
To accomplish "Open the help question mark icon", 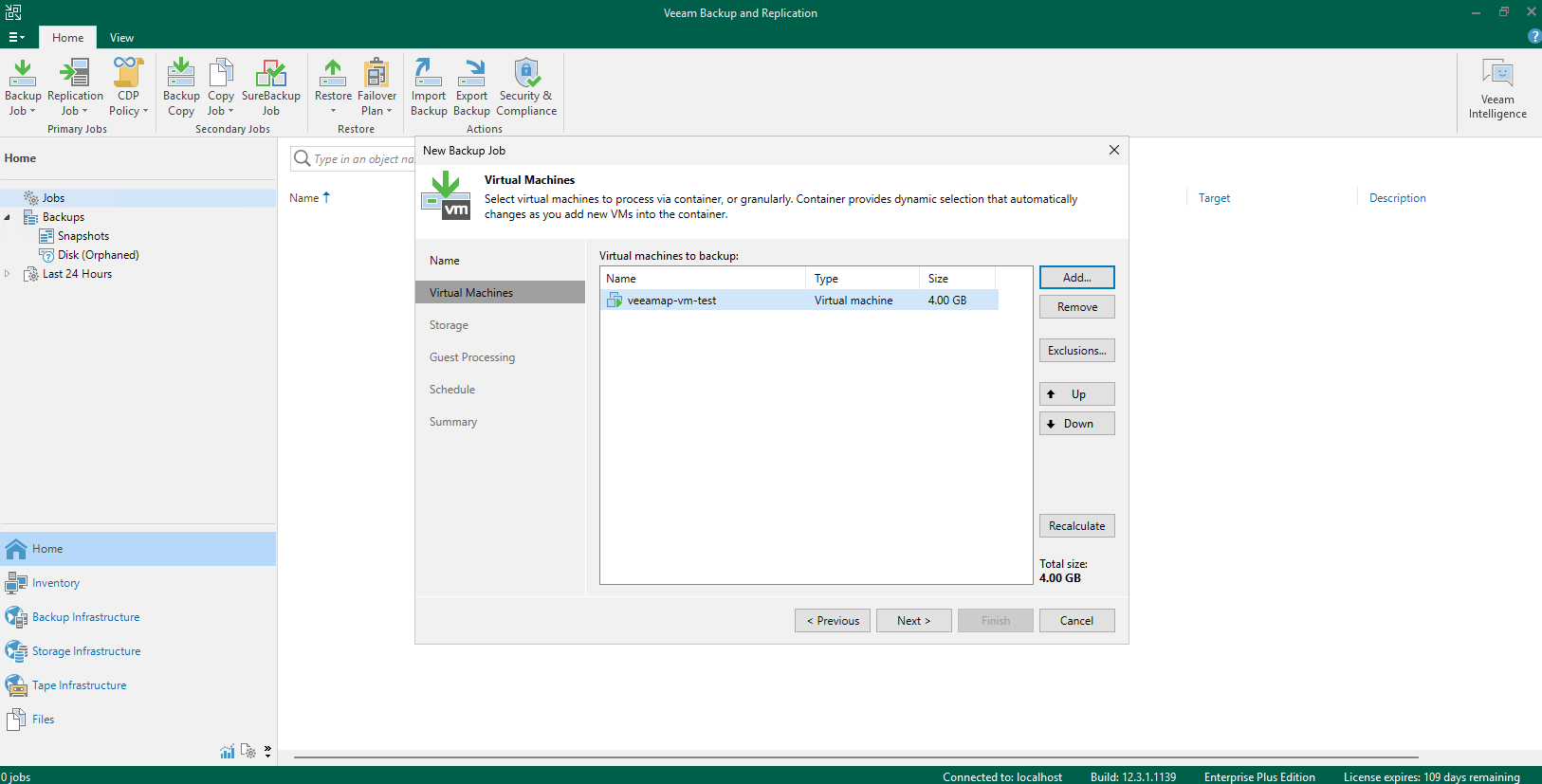I will (x=1534, y=36).
